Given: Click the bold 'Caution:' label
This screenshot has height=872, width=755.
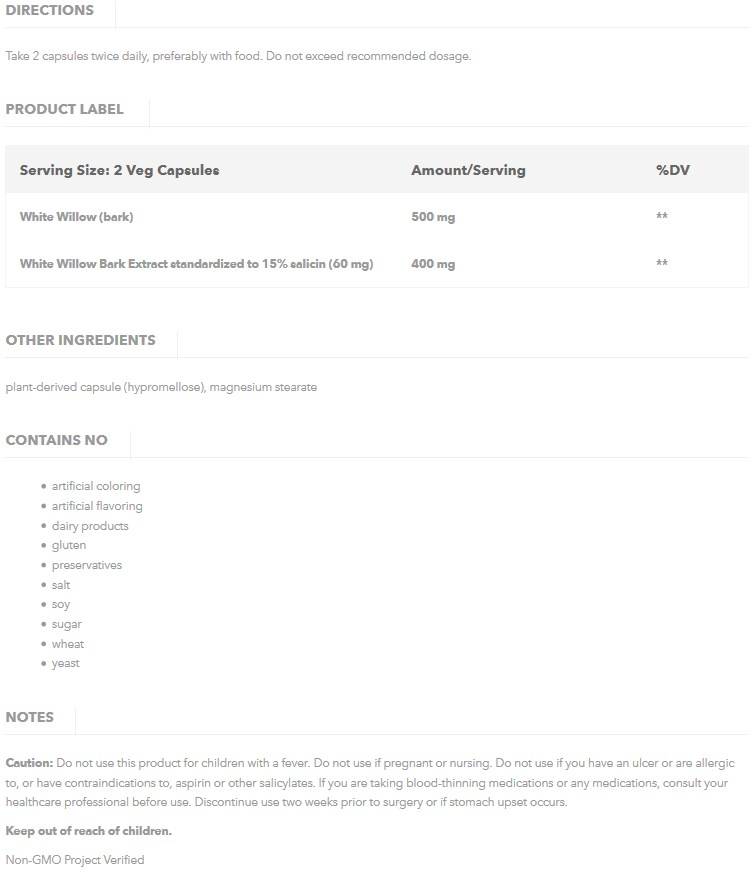Looking at the screenshot, I should click(29, 763).
